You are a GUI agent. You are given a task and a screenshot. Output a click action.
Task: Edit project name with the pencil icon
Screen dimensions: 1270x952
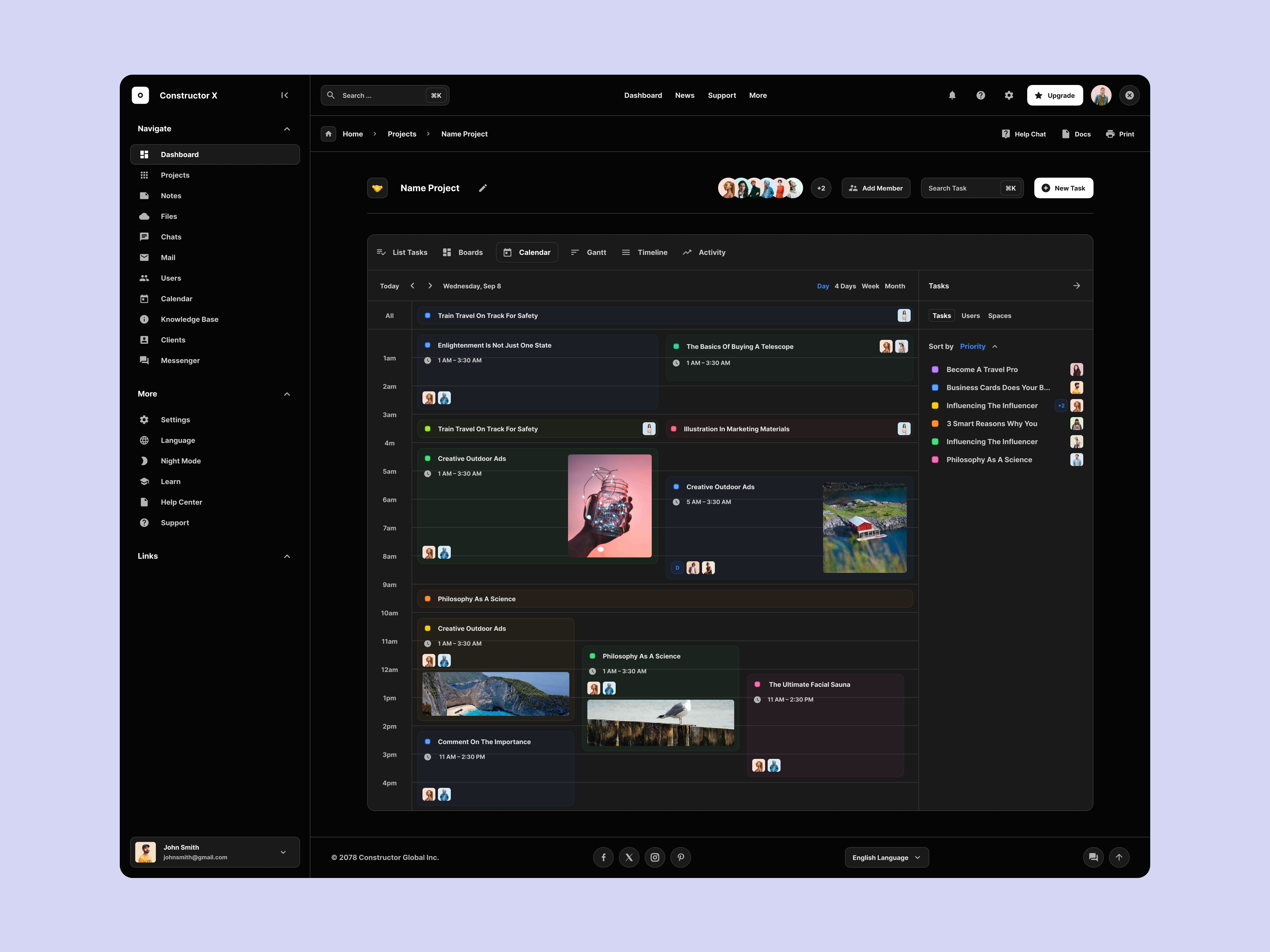coord(483,188)
